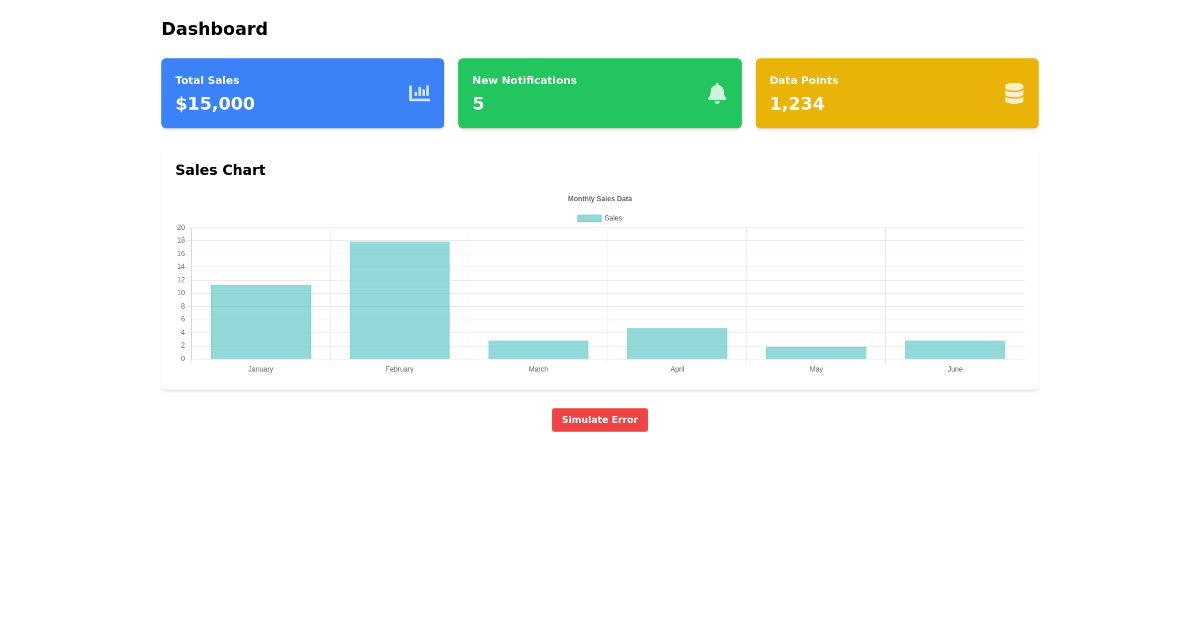1200x630 pixels.
Task: Click the Sales Chart section title
Action: point(220,170)
